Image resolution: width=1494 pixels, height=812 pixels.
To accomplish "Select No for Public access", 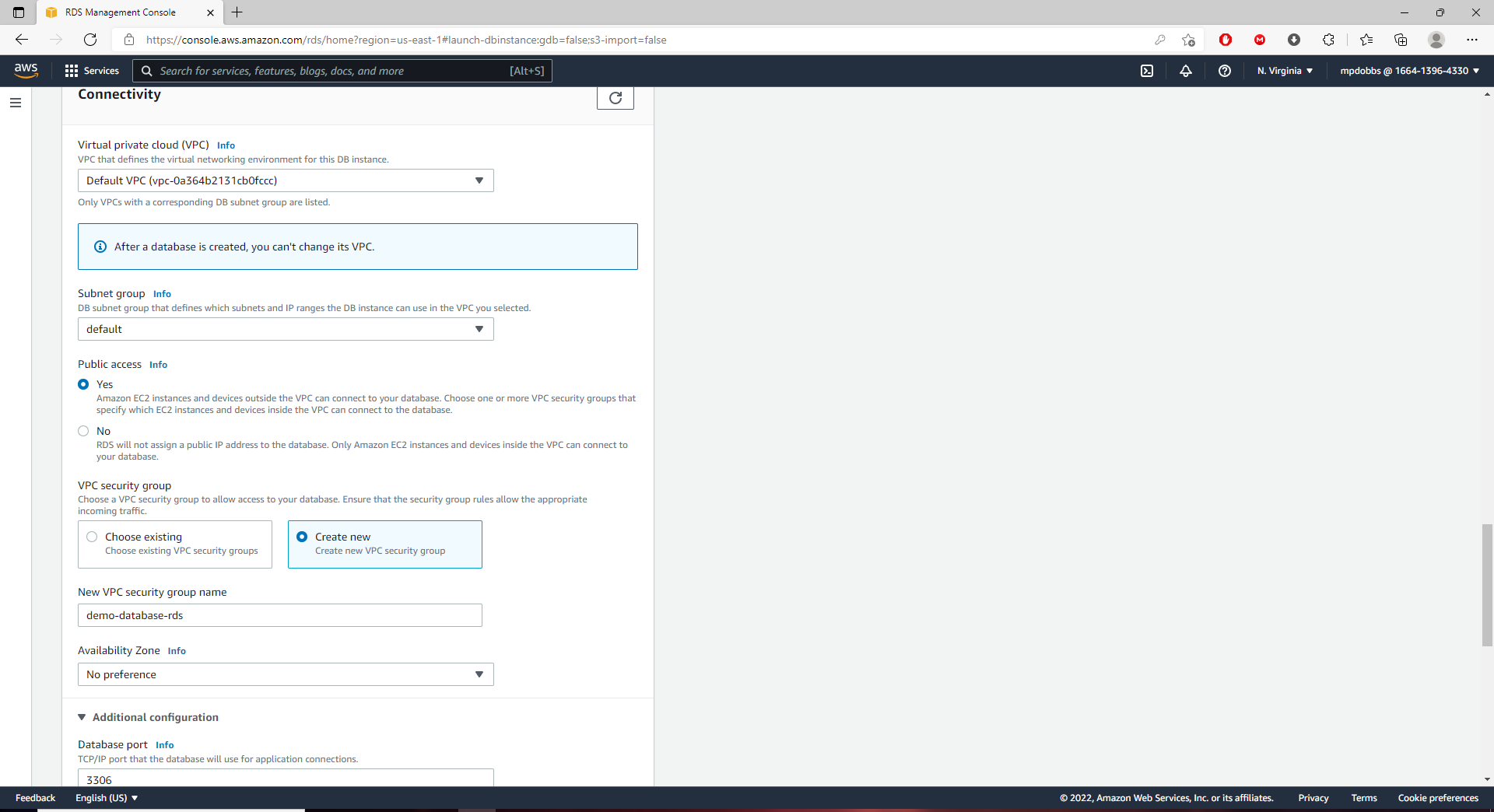I will coord(83,431).
